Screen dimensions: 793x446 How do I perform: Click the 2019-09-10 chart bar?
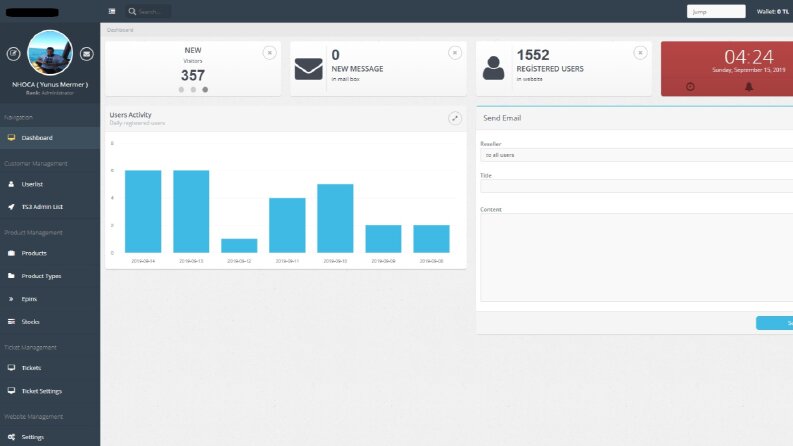click(335, 218)
